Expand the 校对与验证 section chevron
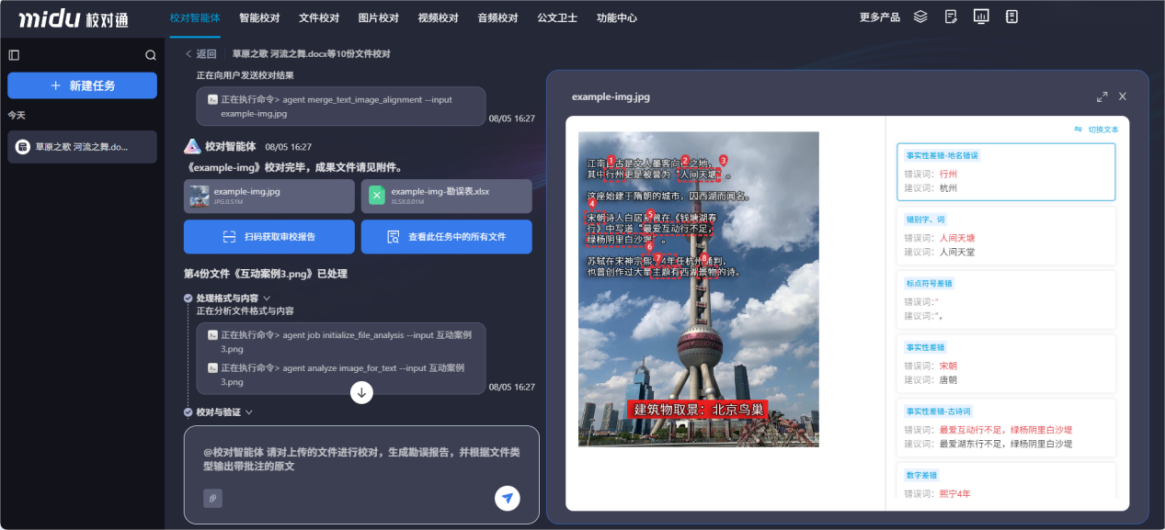Viewport: 1165px width, 530px height. pyautogui.click(x=249, y=412)
